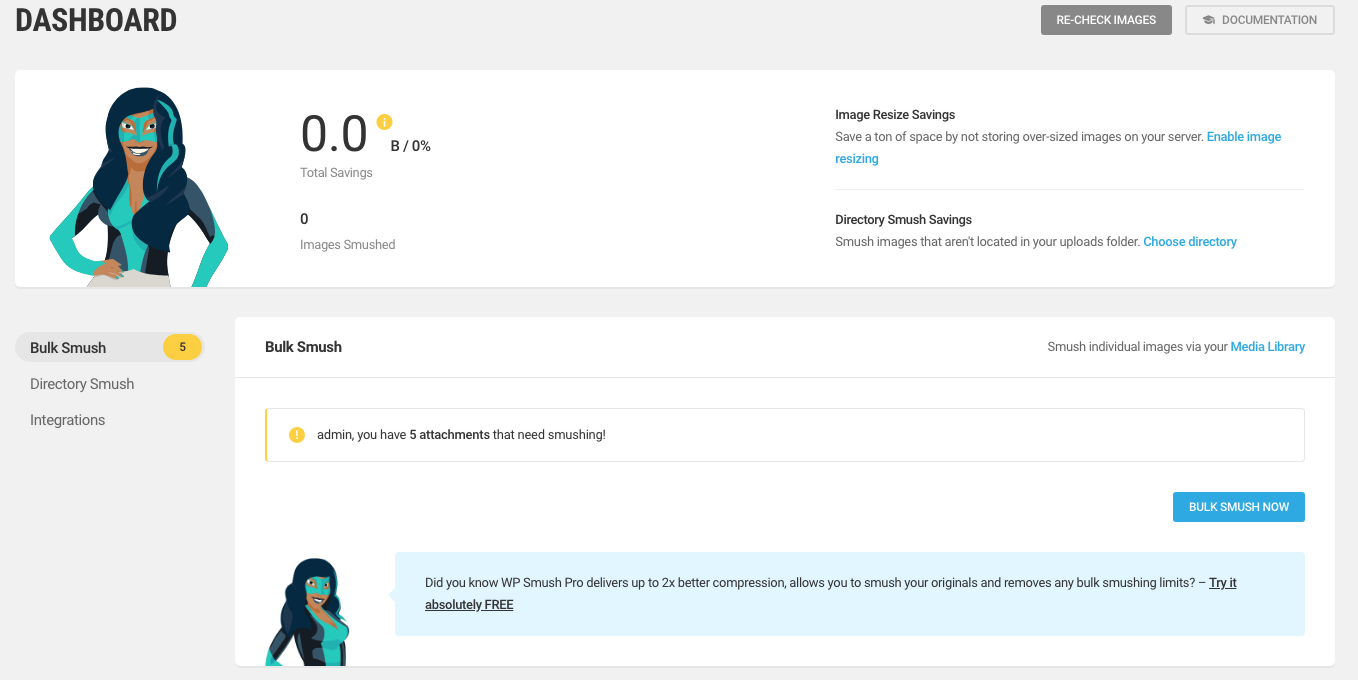Screen dimensions: 1358x680
Task: Click the yellow info icon beside total savings
Action: pyautogui.click(x=384, y=122)
